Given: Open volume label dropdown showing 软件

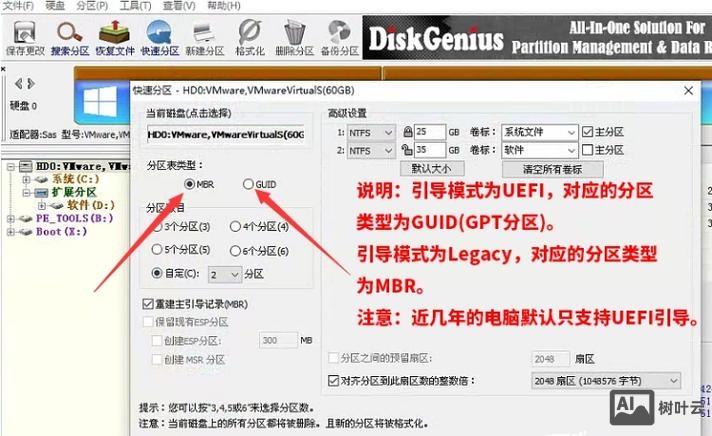Looking at the screenshot, I should coord(539,150).
